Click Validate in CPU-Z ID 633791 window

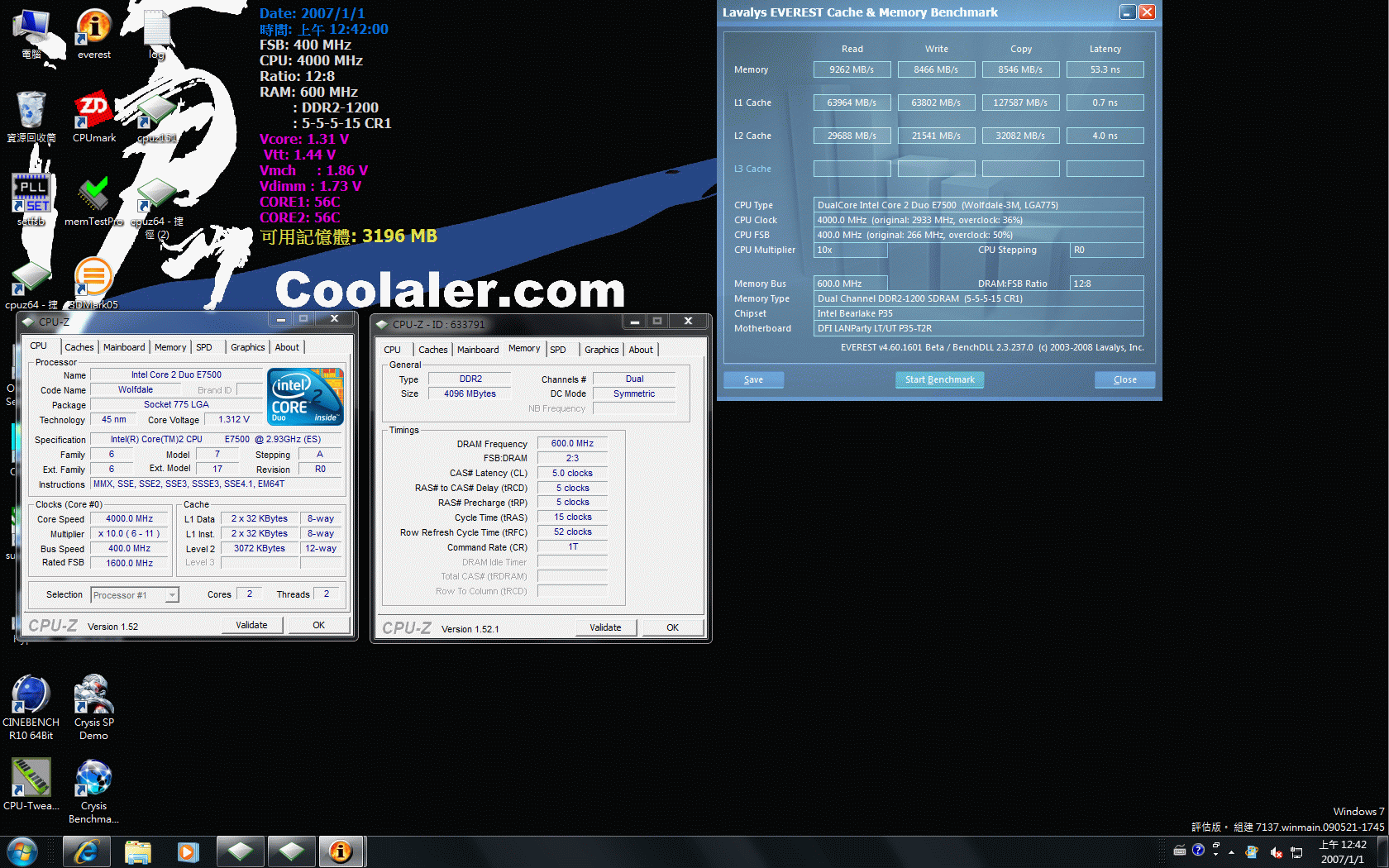[x=605, y=627]
